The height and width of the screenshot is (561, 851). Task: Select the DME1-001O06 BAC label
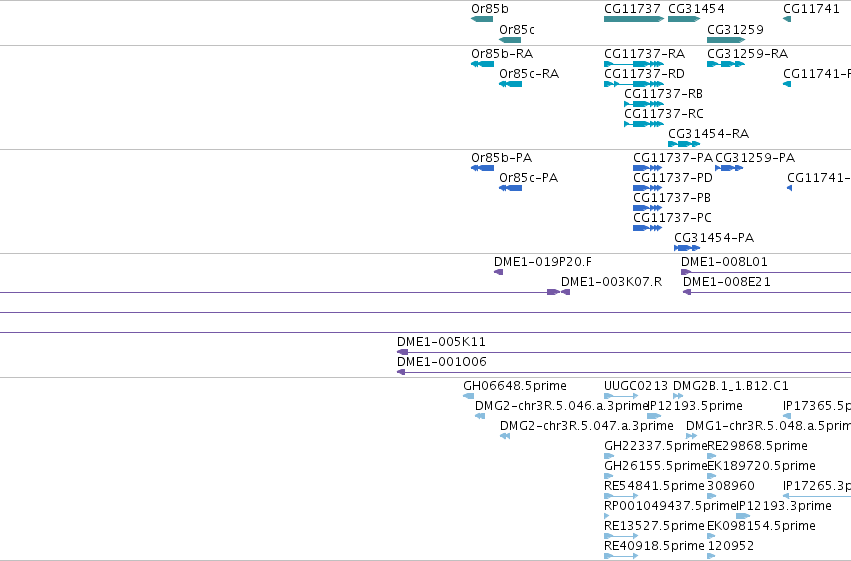point(442,362)
